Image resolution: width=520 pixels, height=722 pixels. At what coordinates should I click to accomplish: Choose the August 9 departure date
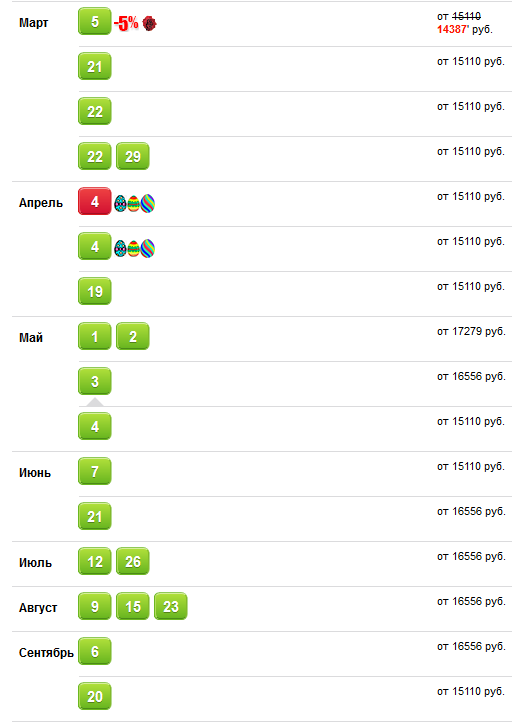pyautogui.click(x=94, y=606)
